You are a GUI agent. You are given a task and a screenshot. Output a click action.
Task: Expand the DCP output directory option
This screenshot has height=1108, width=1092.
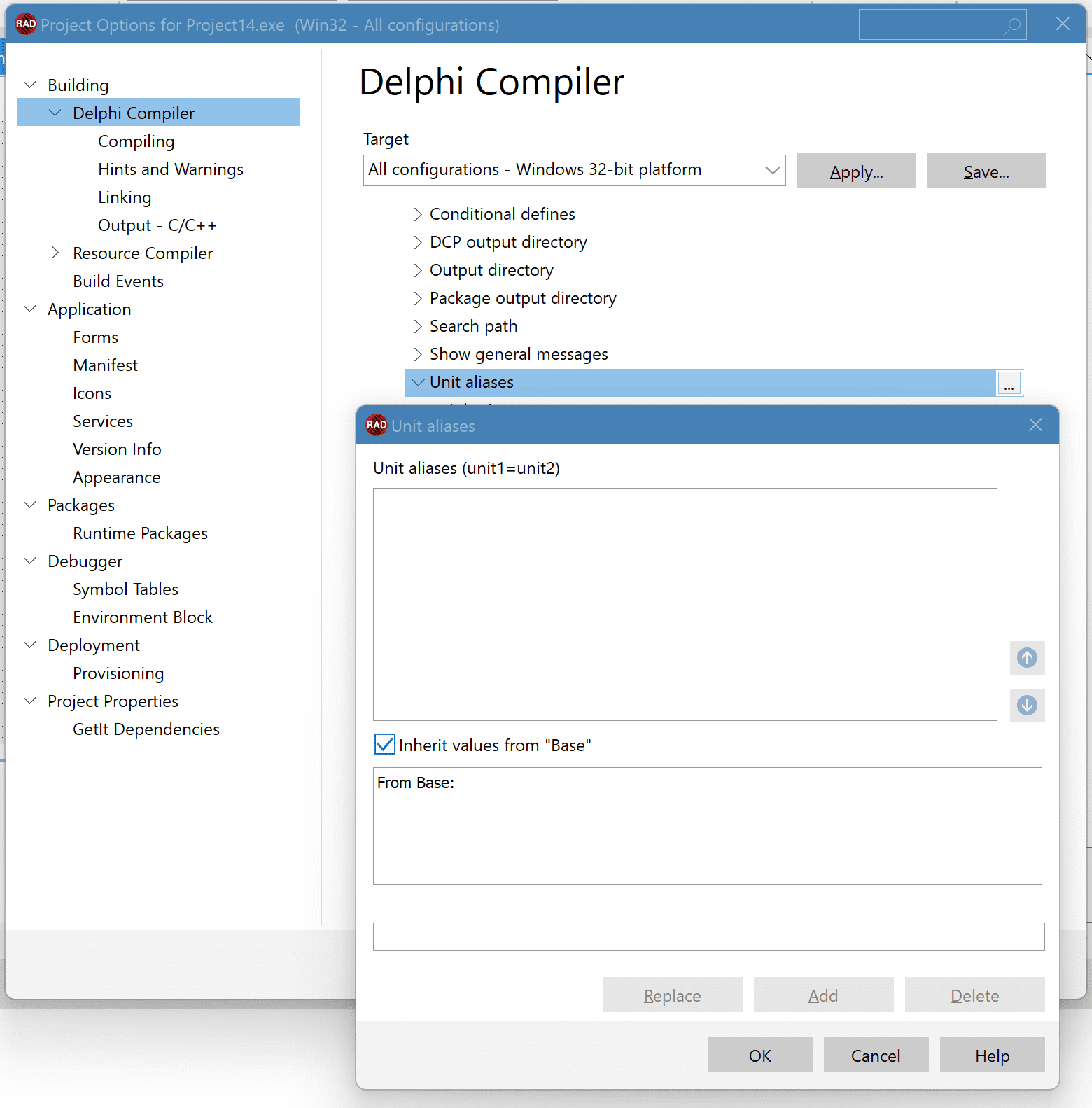(418, 242)
